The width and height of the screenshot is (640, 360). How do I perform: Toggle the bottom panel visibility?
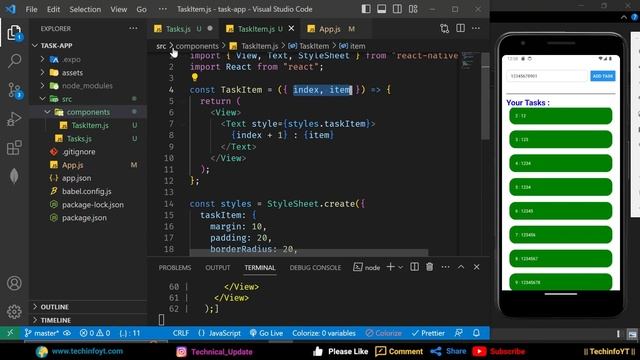[382, 9]
